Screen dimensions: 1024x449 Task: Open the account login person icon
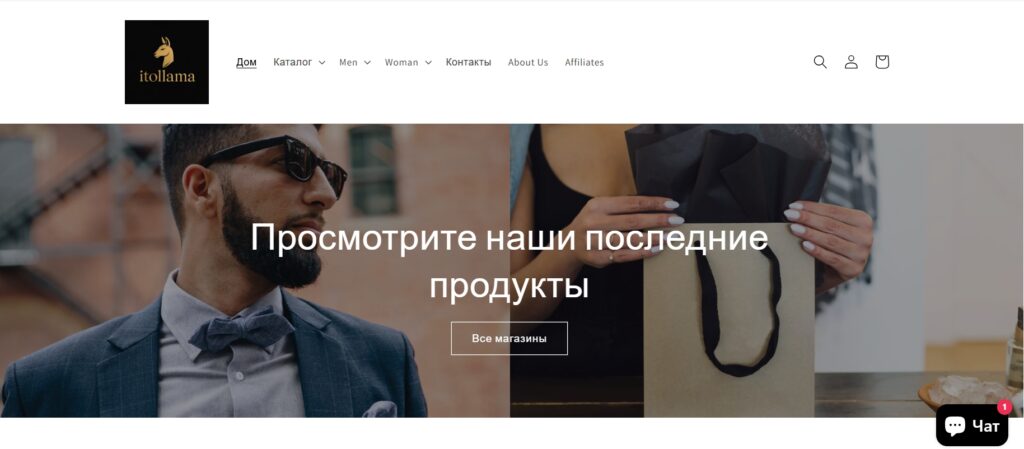[851, 62]
